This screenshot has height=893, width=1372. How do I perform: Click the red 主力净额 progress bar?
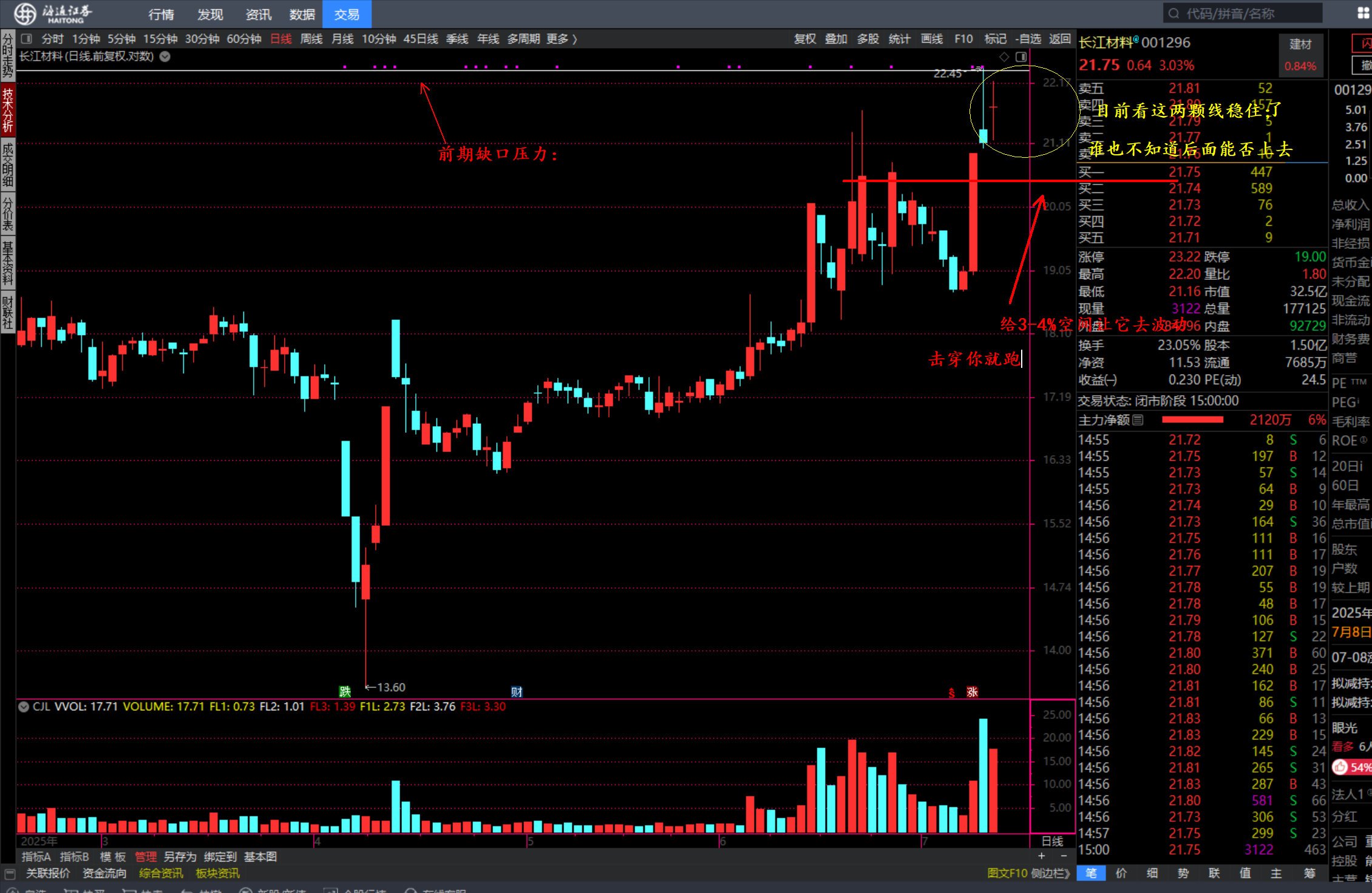point(1192,419)
